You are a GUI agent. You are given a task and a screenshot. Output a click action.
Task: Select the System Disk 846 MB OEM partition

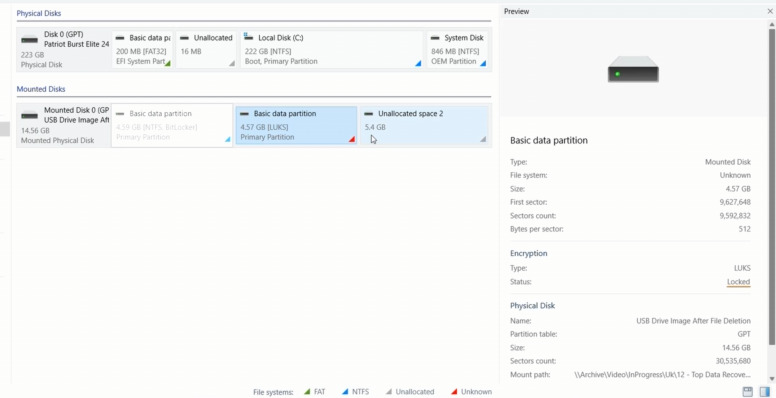tap(457, 50)
